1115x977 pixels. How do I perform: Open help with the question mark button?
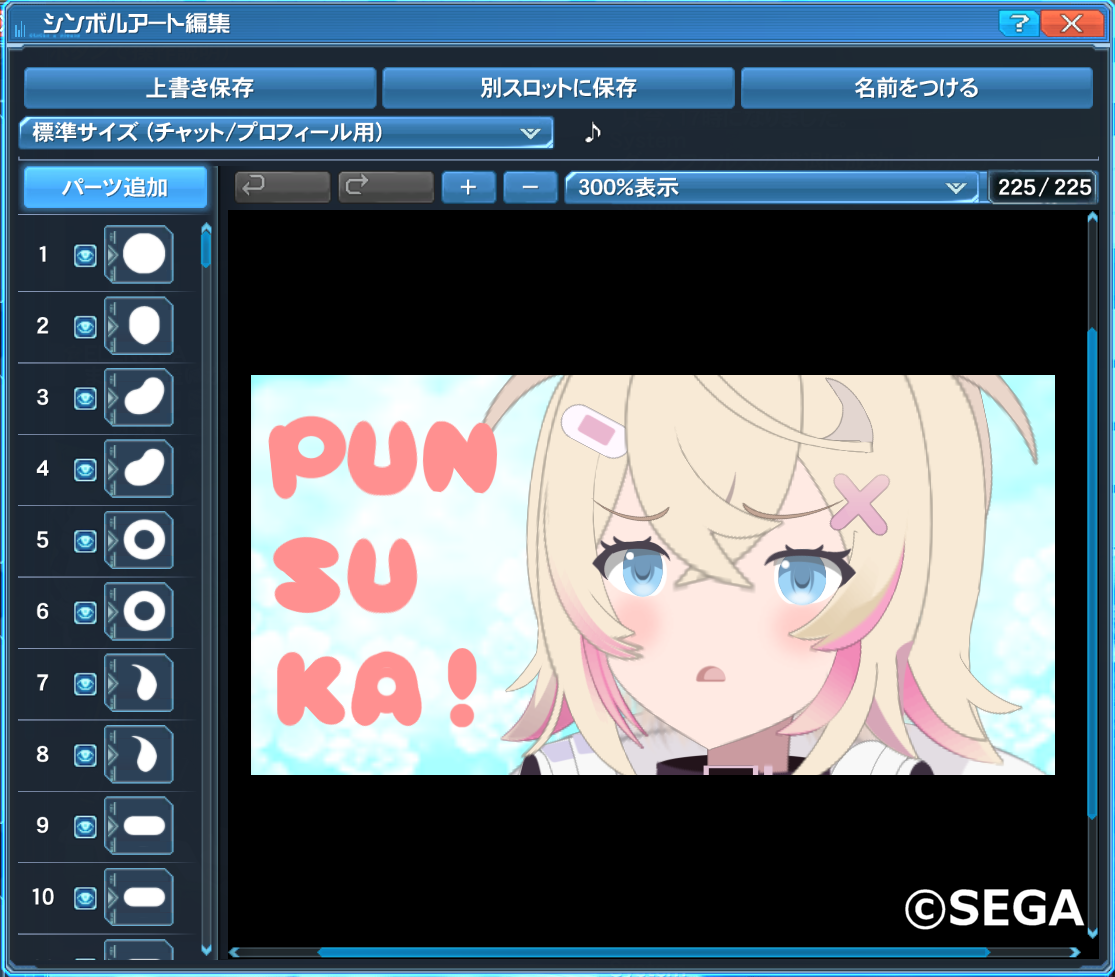(x=1019, y=23)
